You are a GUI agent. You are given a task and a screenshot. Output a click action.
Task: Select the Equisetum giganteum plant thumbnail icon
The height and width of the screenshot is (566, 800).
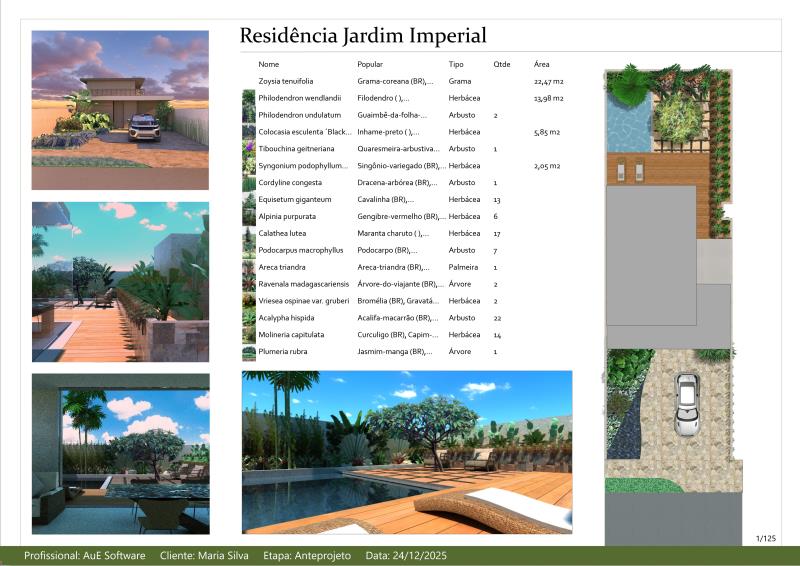coord(248,200)
